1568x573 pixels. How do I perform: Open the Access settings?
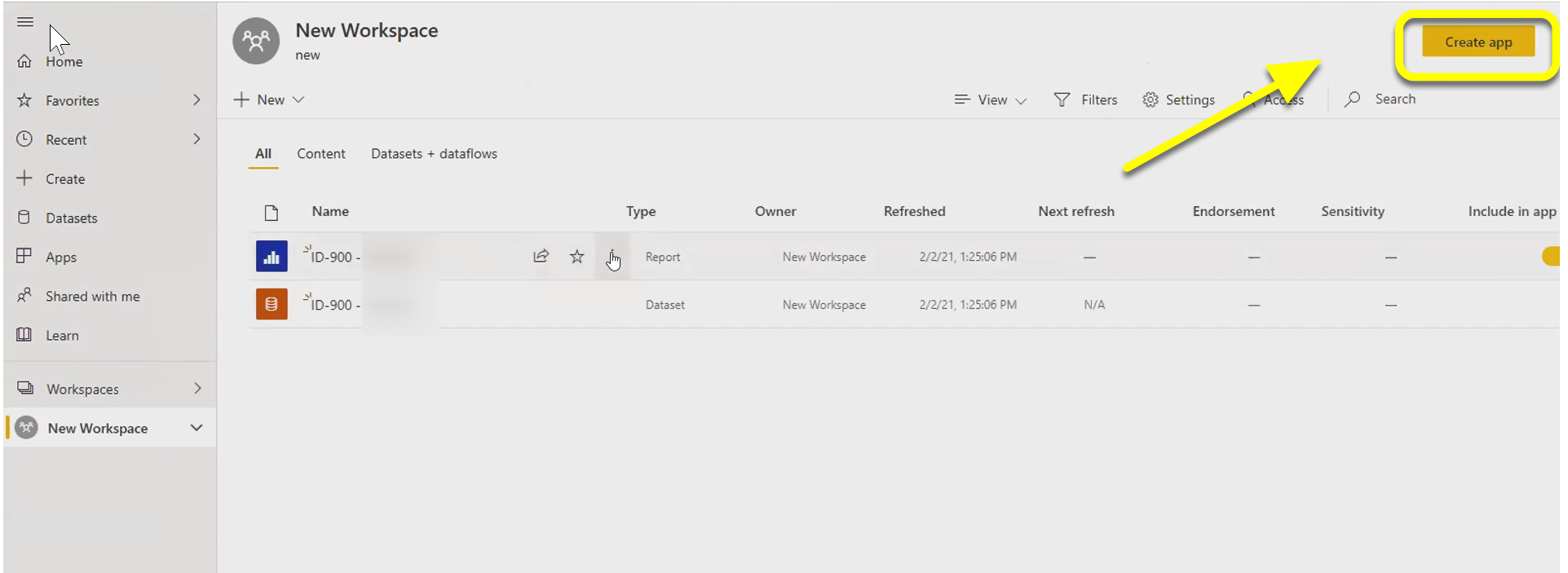(1273, 99)
